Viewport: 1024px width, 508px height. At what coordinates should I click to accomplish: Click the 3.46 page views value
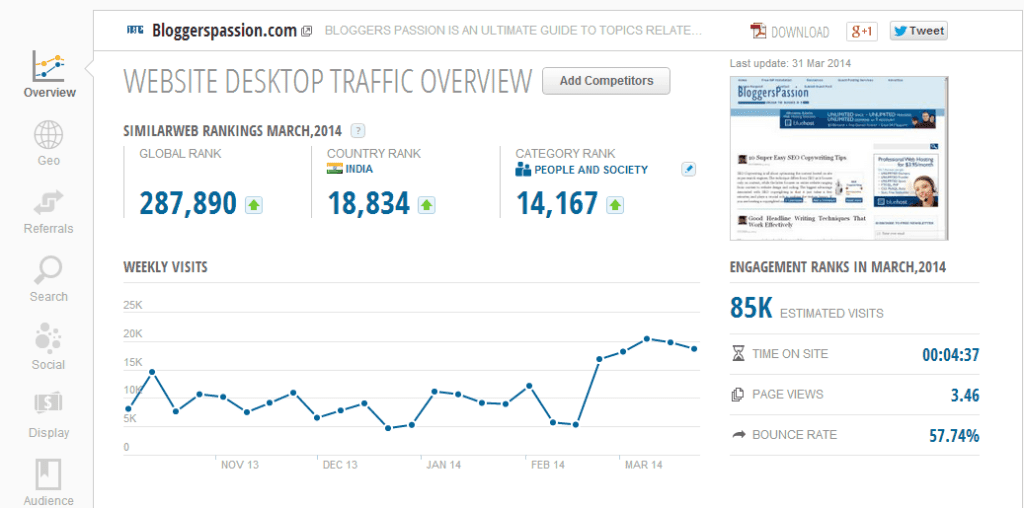(965, 395)
